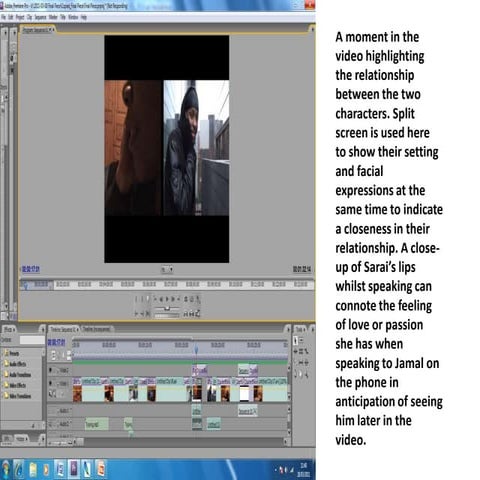Image resolution: width=480 pixels, height=480 pixels.
Task: Select the Slip tool
Action: pyautogui.click(x=300, y=362)
